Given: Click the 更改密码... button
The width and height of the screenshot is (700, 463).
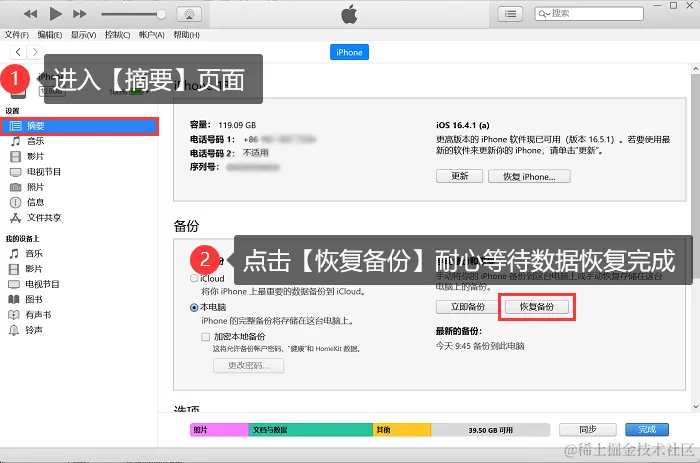Looking at the screenshot, I should (248, 365).
